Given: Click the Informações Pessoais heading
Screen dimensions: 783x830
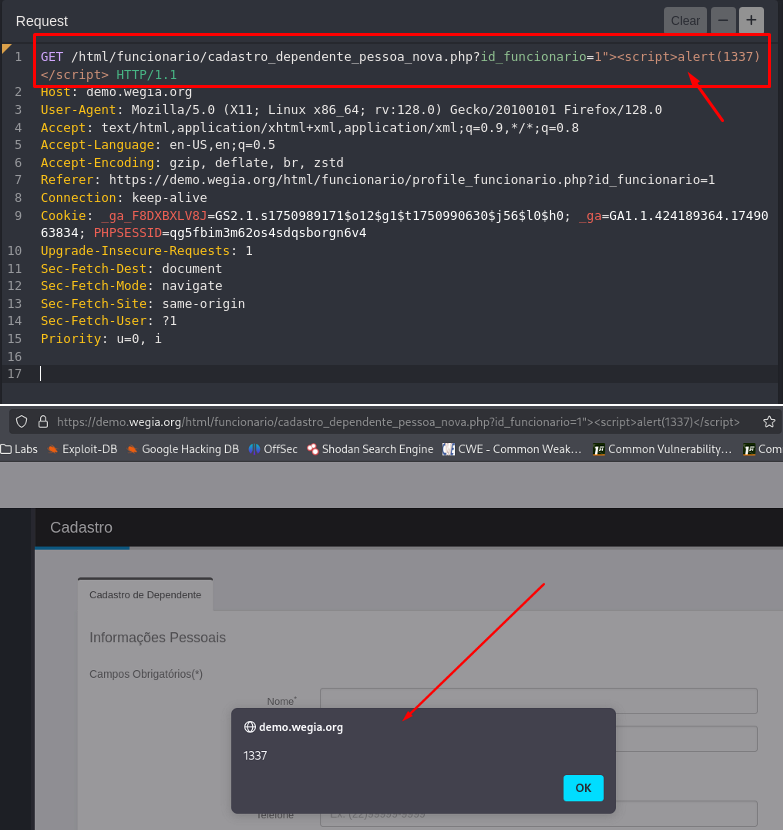Looking at the screenshot, I should tap(157, 637).
